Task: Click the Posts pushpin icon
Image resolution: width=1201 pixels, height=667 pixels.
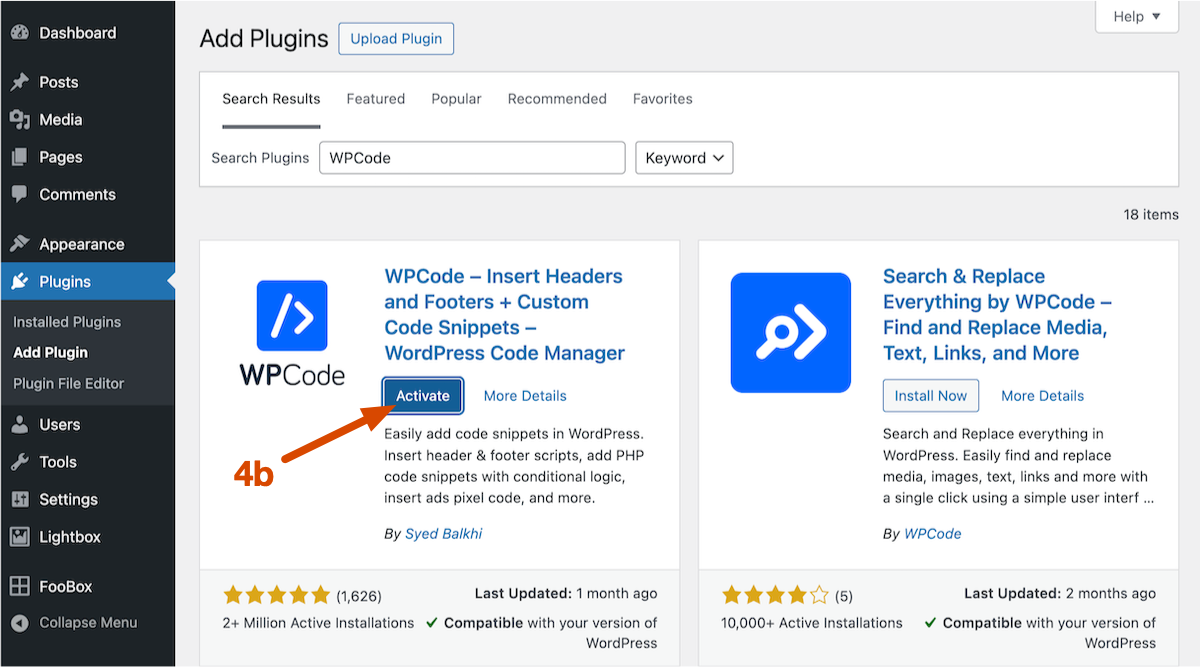Action: 19,82
